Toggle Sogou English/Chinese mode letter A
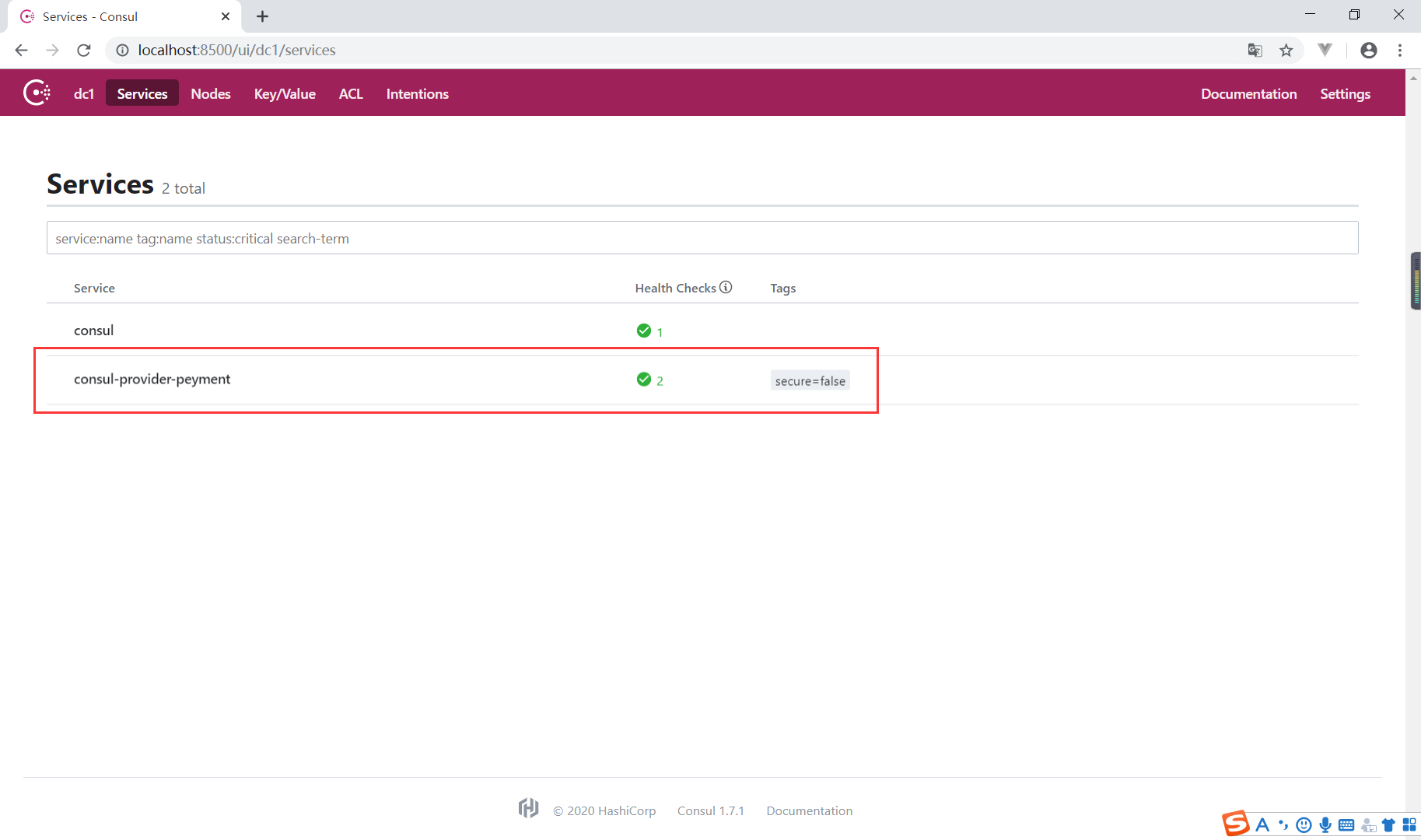The width and height of the screenshot is (1421, 840). point(1262,824)
